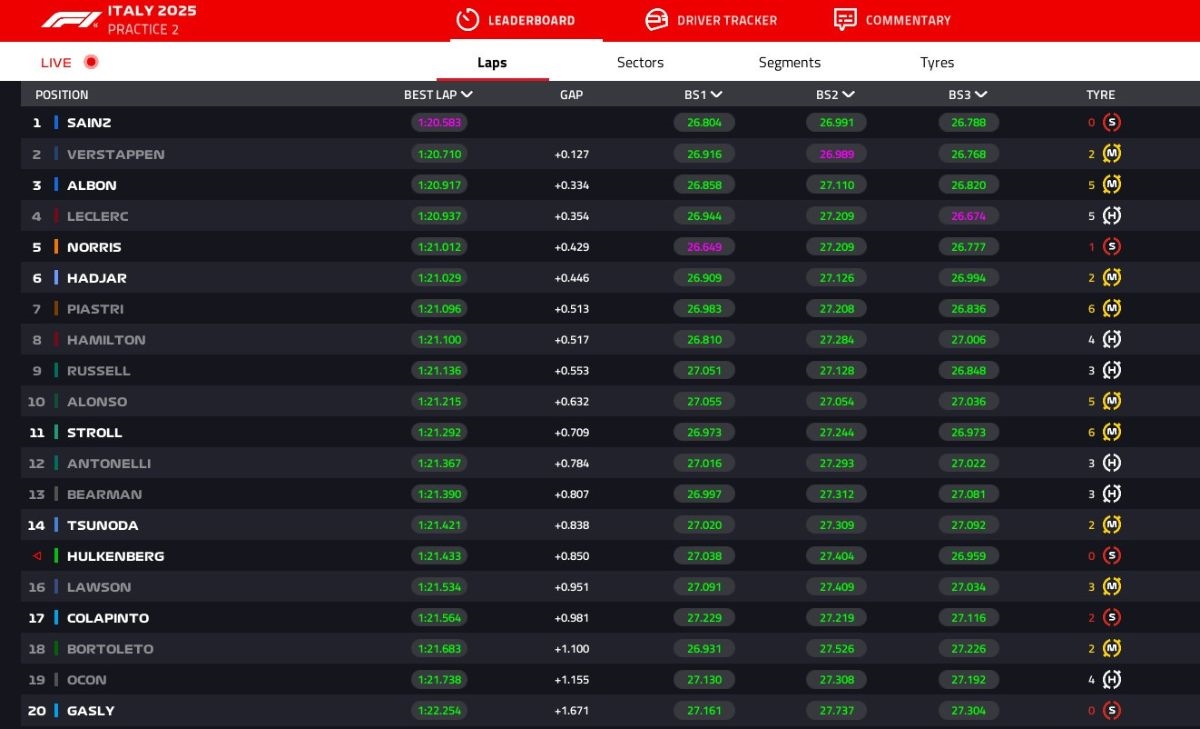This screenshot has height=729, width=1200.
Task: Click the Driver Tracker helmet icon
Action: [x=656, y=20]
